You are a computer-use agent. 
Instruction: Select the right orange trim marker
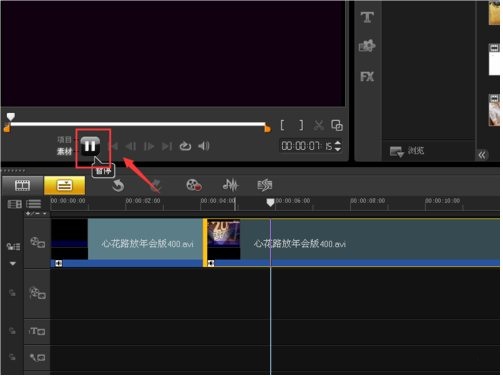point(267,128)
